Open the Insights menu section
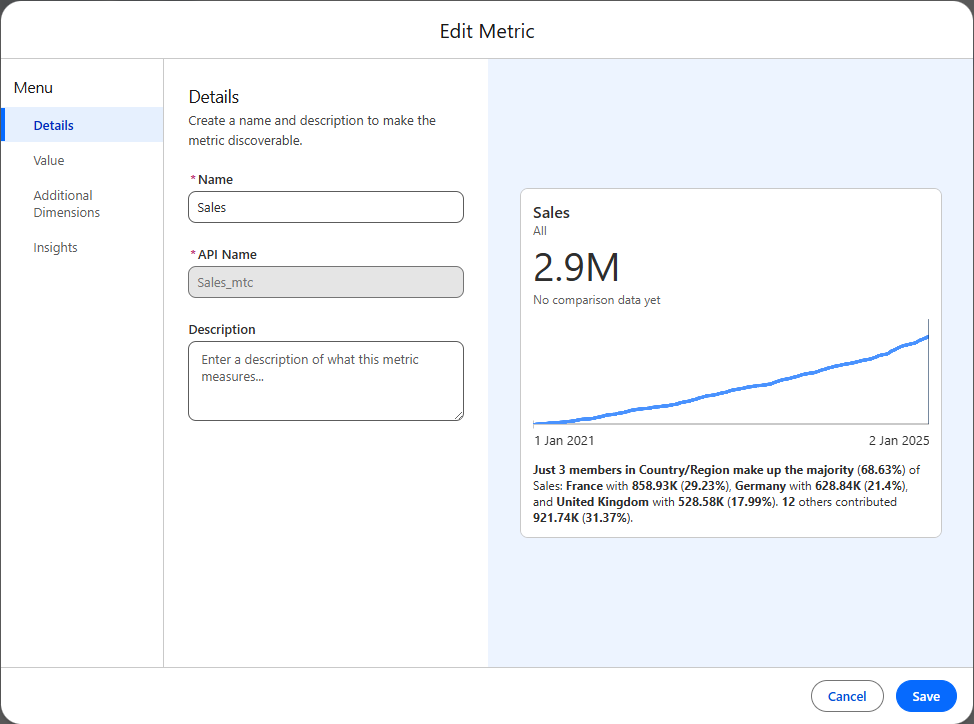 tap(55, 248)
